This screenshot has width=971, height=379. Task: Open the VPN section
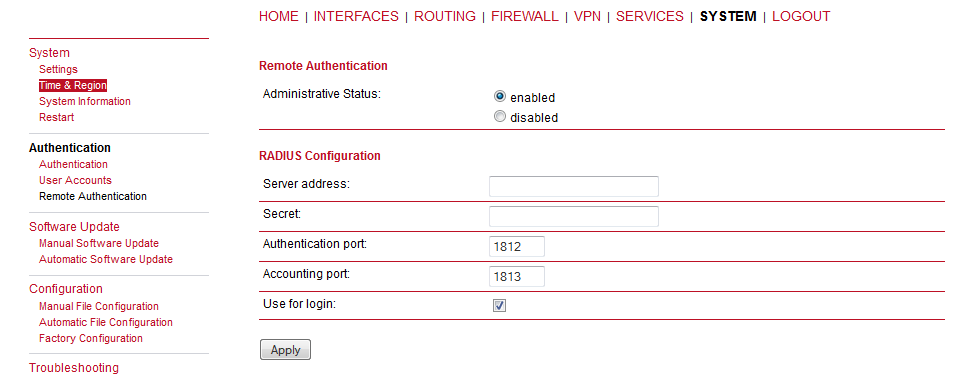[x=587, y=17]
